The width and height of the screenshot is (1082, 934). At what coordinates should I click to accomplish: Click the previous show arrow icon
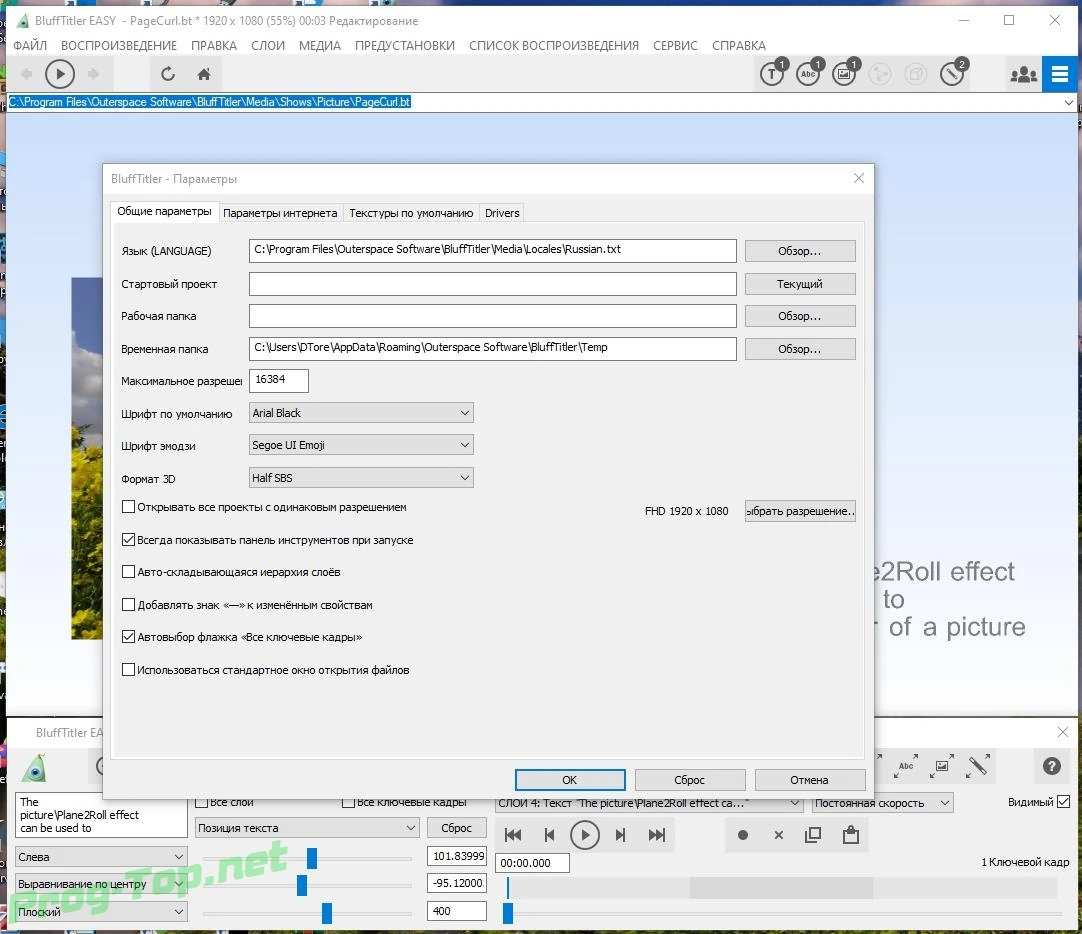[x=27, y=74]
